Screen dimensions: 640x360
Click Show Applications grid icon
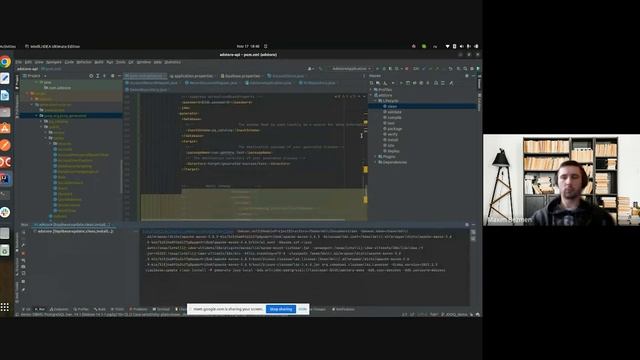coord(4,307)
